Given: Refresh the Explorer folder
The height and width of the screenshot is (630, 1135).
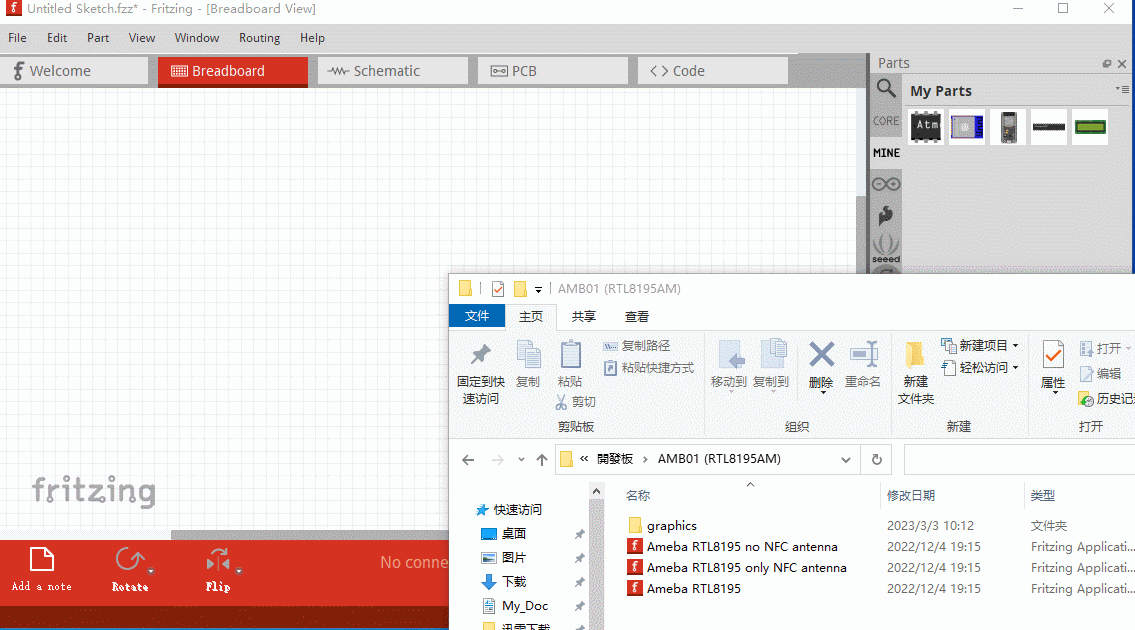Looking at the screenshot, I should [x=877, y=460].
